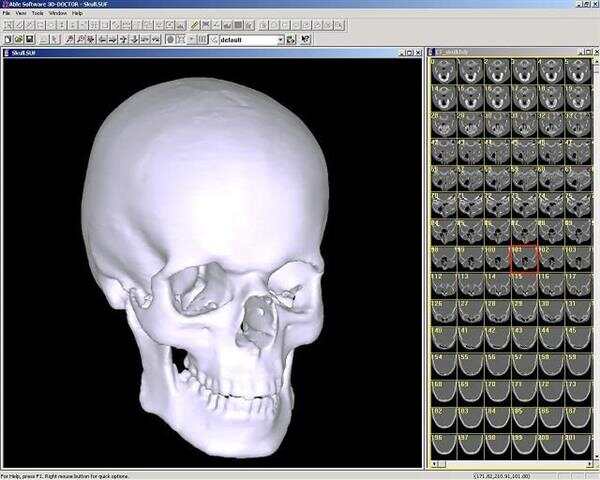Expand the "default" dropdown arrow

(x=280, y=40)
